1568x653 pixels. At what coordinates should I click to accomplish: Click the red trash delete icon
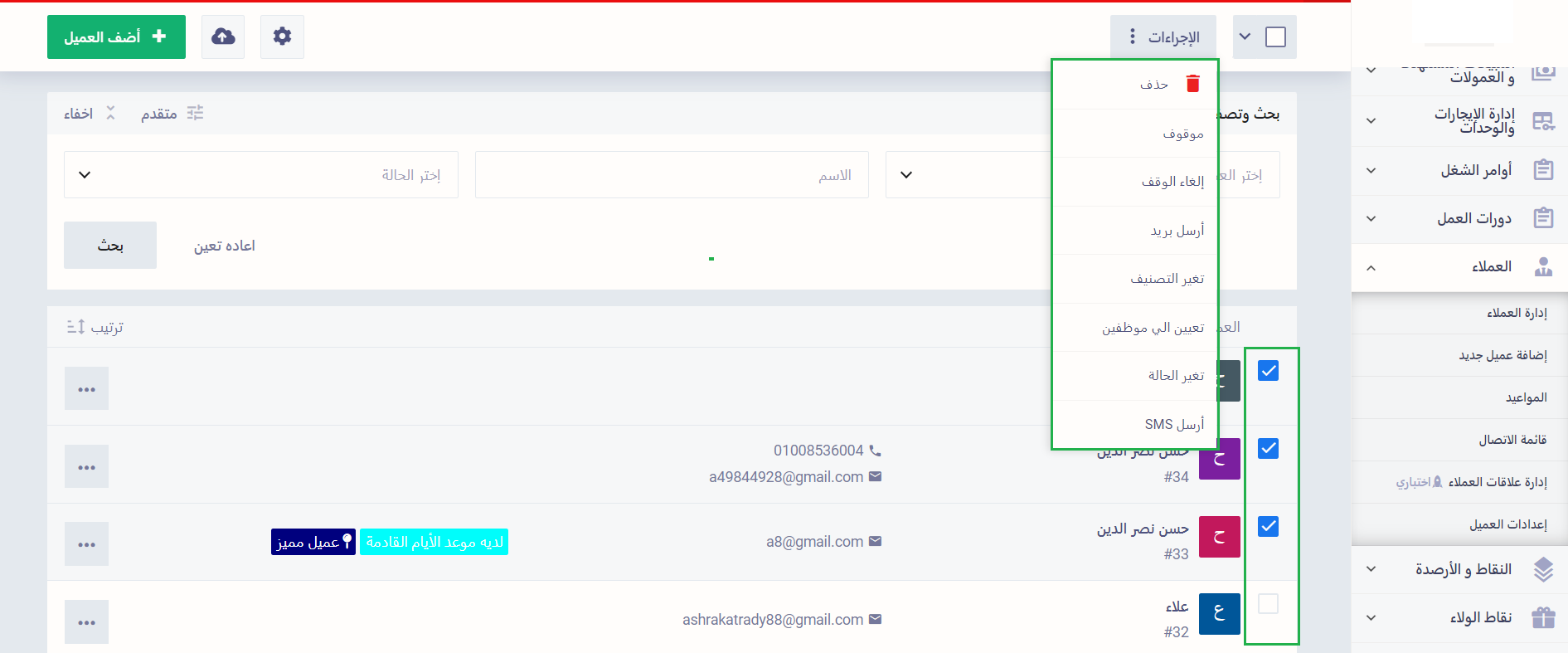pyautogui.click(x=1192, y=84)
